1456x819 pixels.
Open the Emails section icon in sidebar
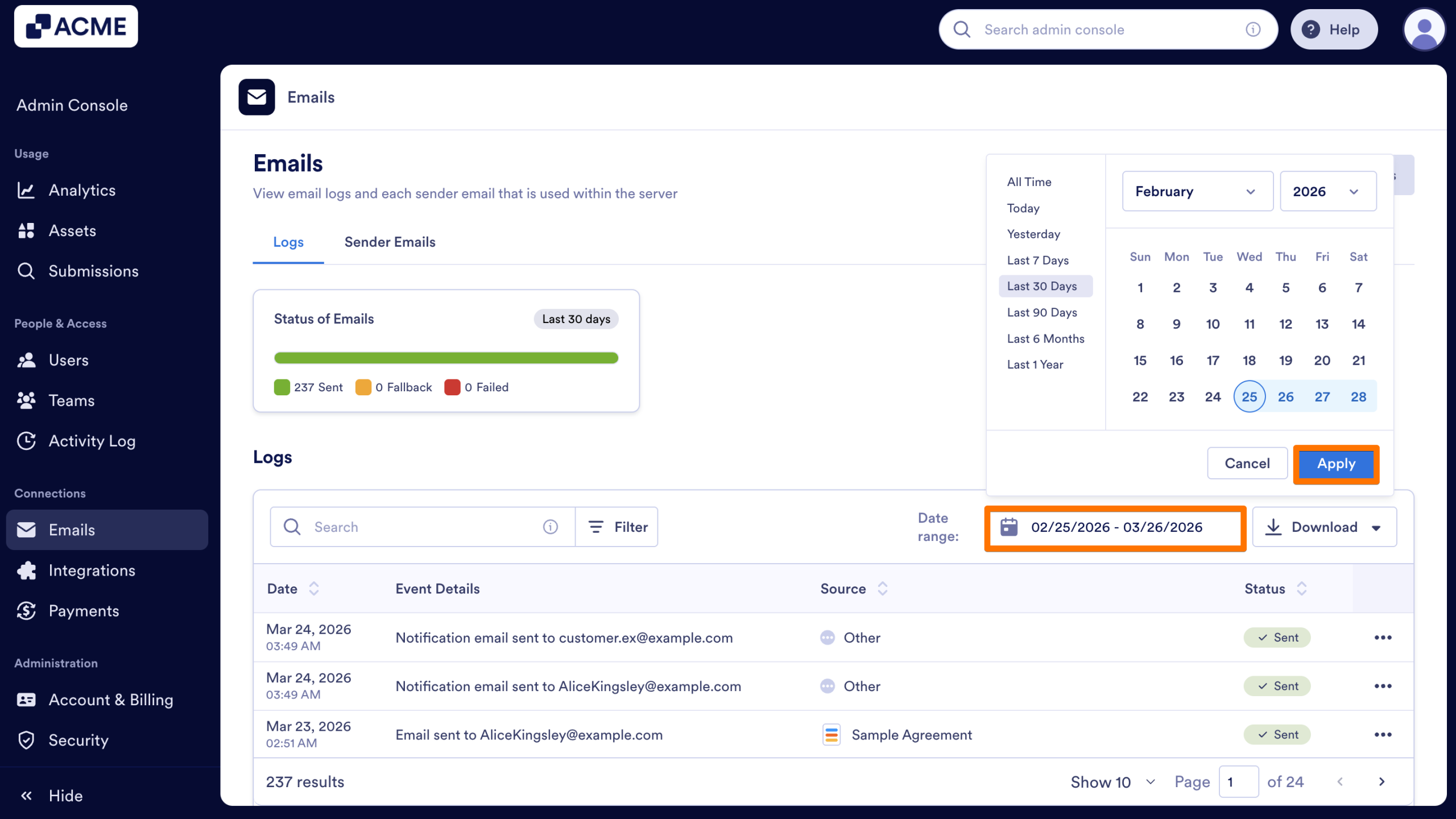click(x=27, y=530)
